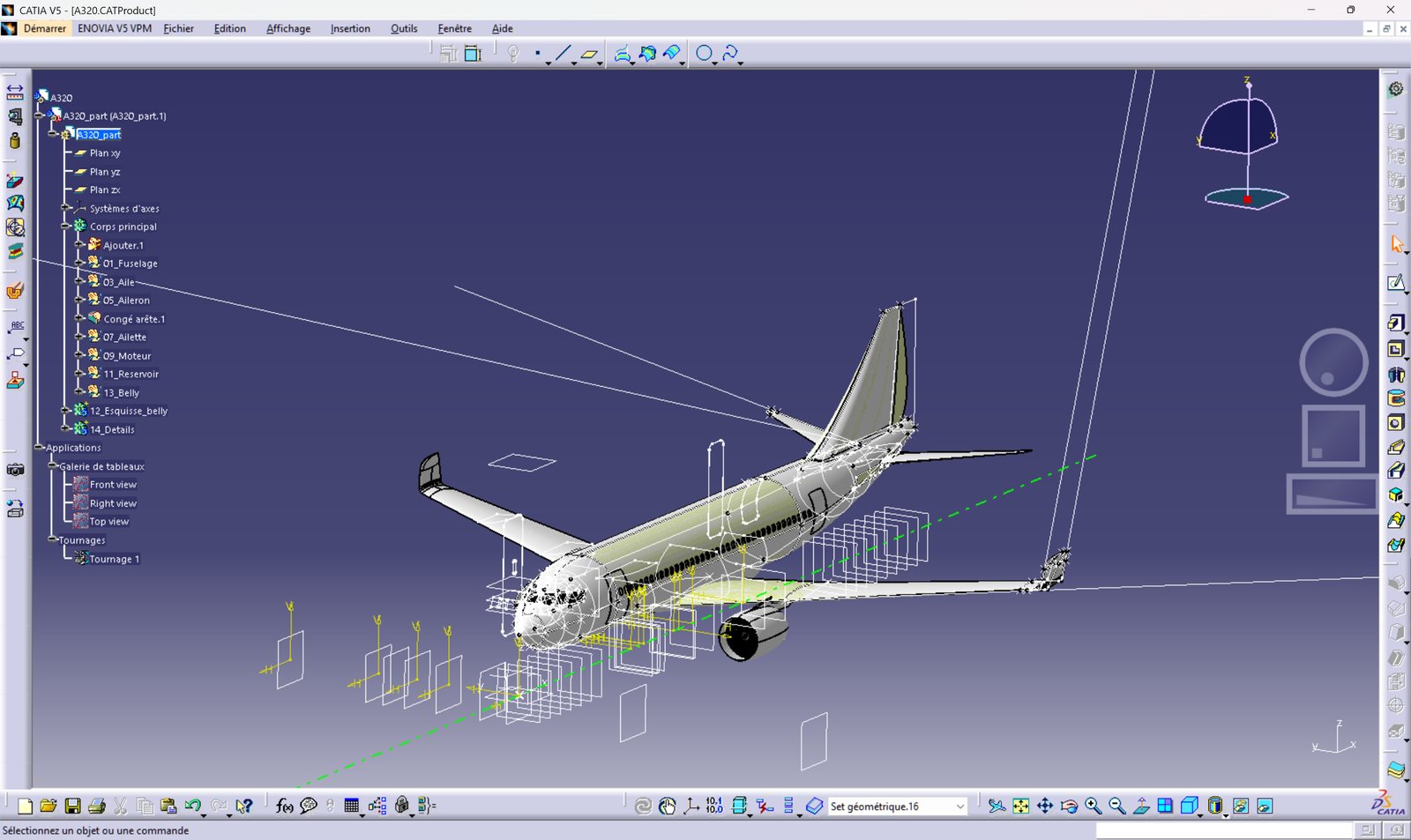The image size is (1411, 840).
Task: Expand the 12_Esquisse_belly node
Action: (65, 411)
